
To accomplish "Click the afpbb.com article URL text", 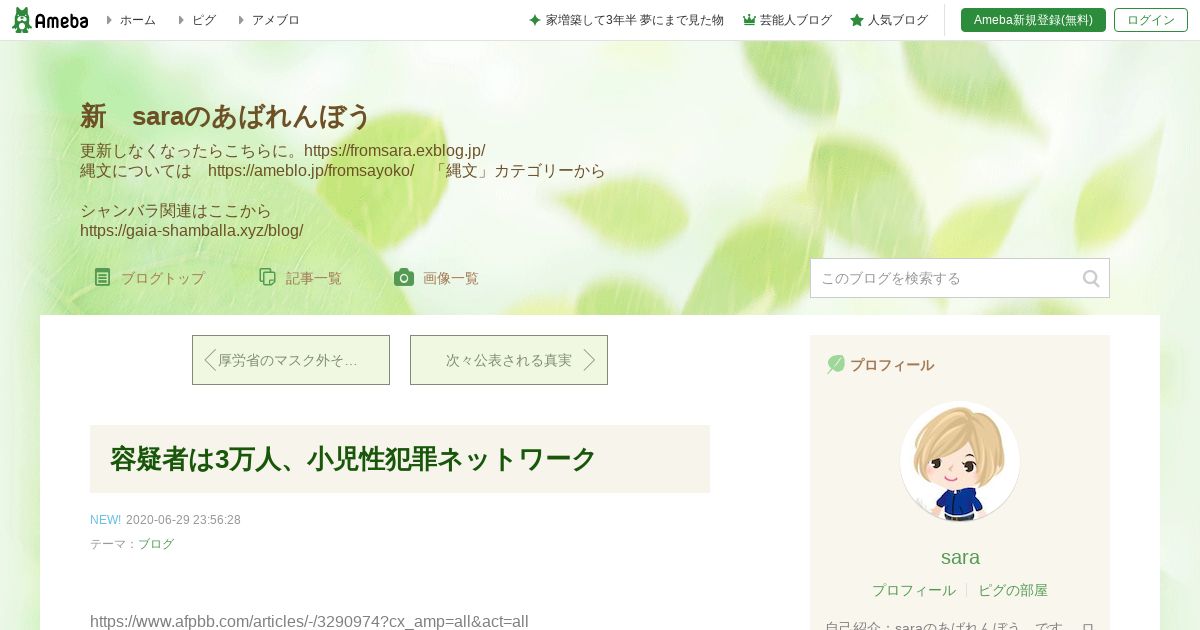I will 309,621.
